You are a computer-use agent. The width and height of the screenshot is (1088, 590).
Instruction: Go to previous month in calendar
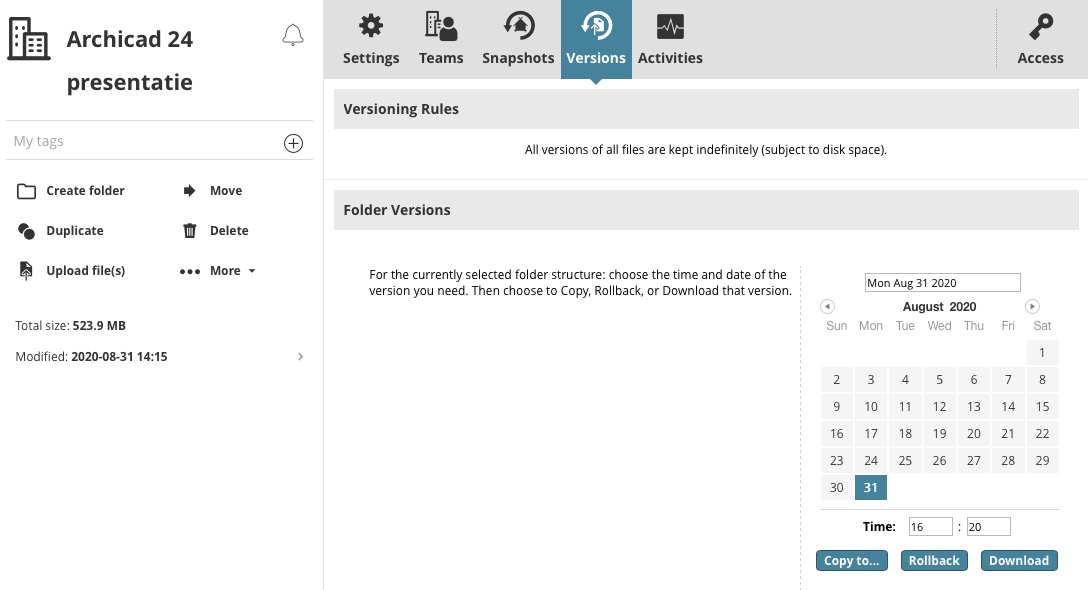827,306
